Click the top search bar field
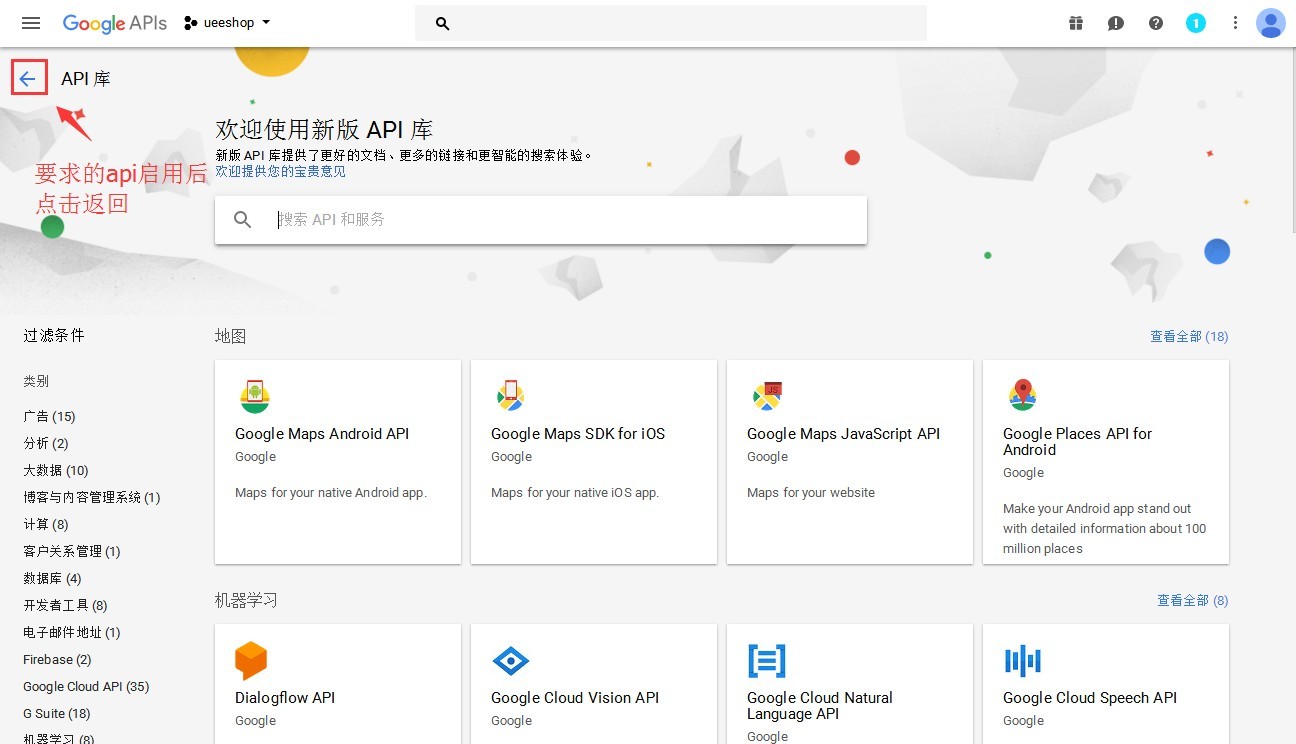 (x=671, y=23)
